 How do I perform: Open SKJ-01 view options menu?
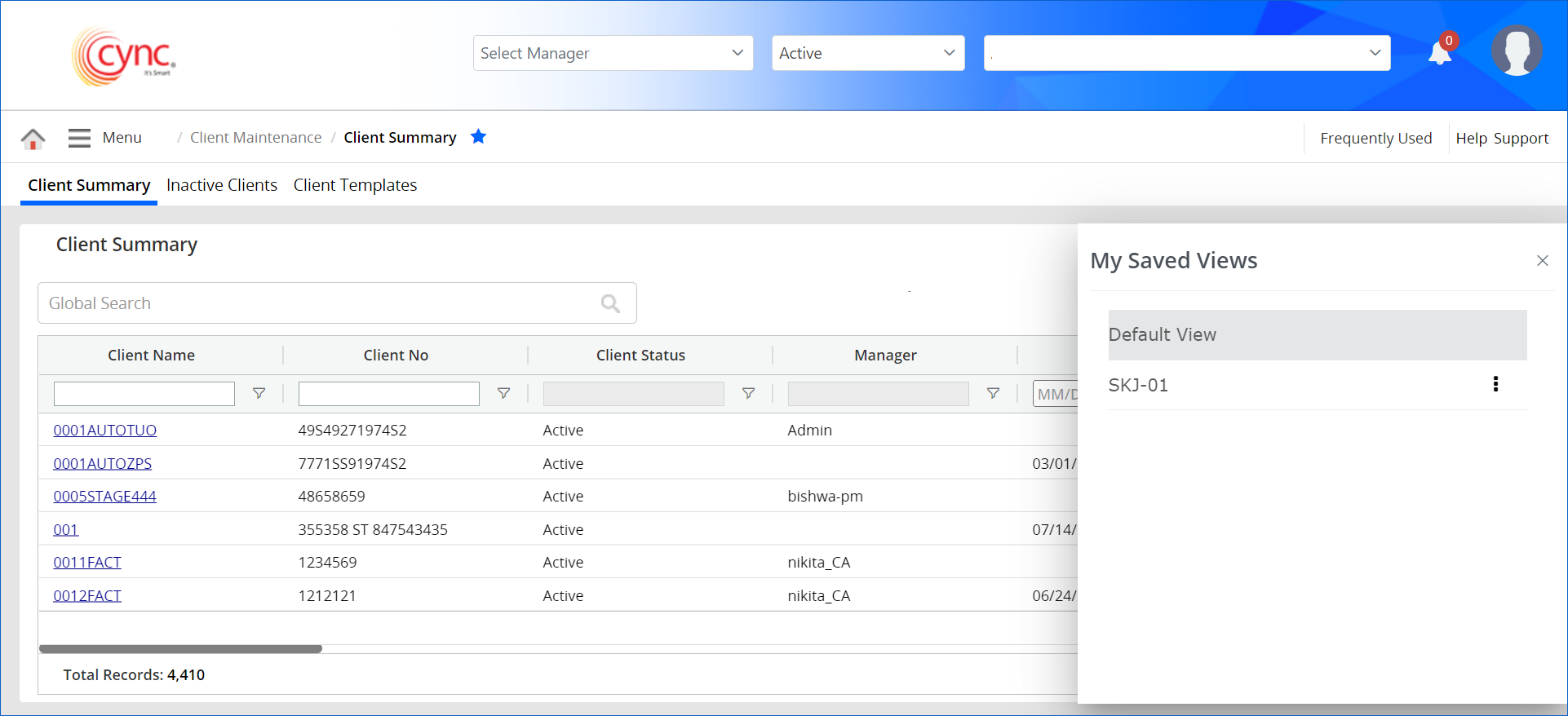pyautogui.click(x=1495, y=384)
